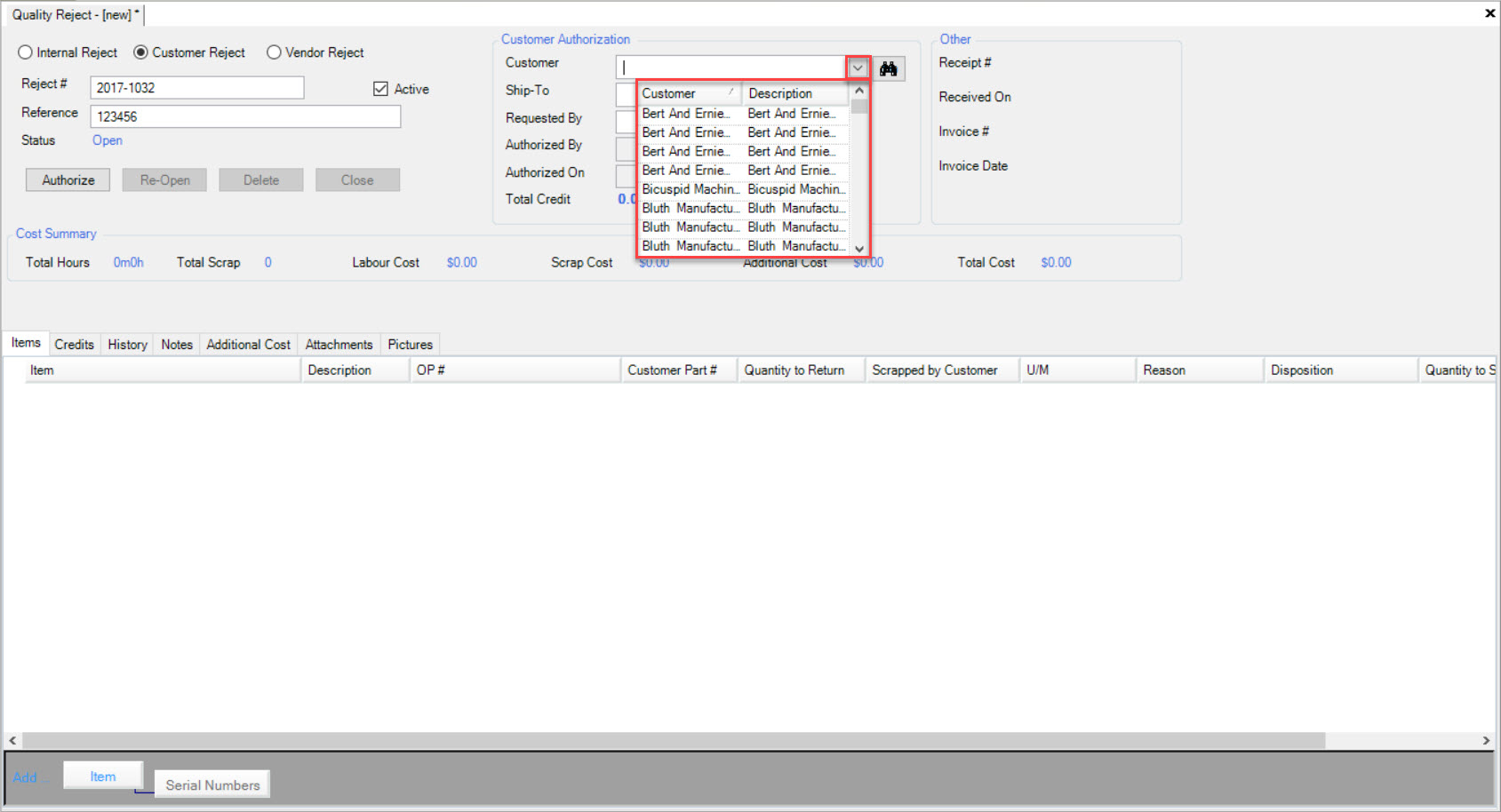Open the Additional Cost tab
1501x812 pixels.
pyautogui.click(x=248, y=345)
